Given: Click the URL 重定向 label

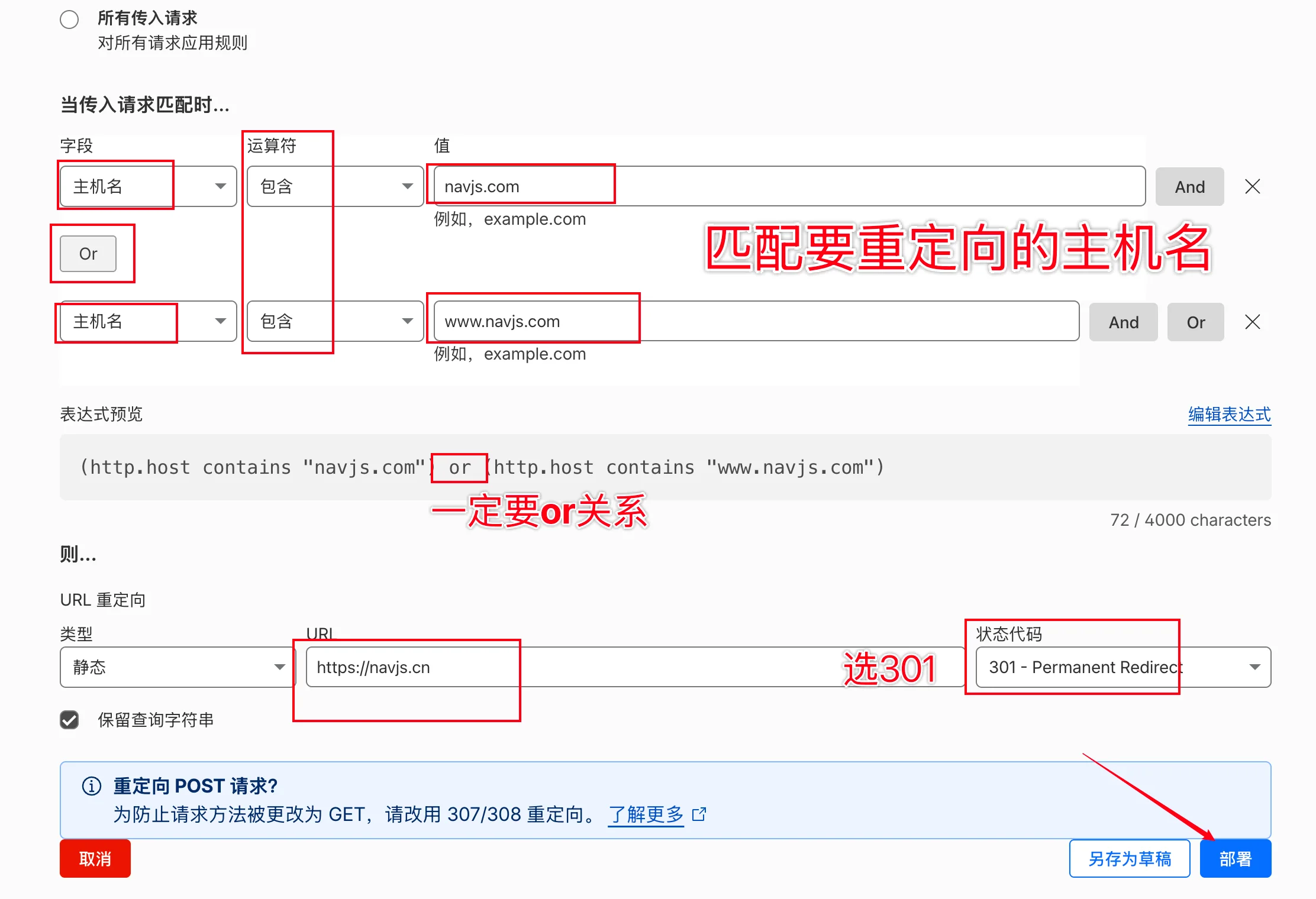Looking at the screenshot, I should tap(103, 600).
